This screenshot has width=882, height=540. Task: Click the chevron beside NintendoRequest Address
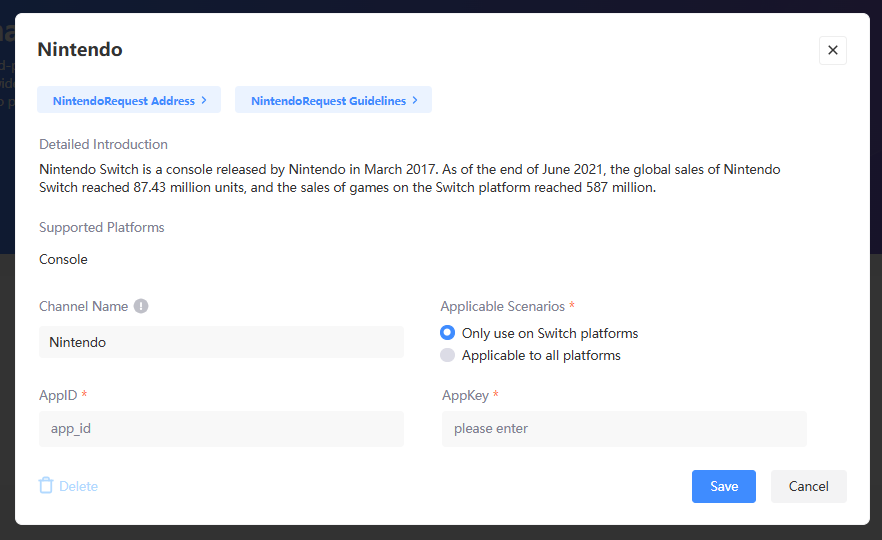point(204,100)
